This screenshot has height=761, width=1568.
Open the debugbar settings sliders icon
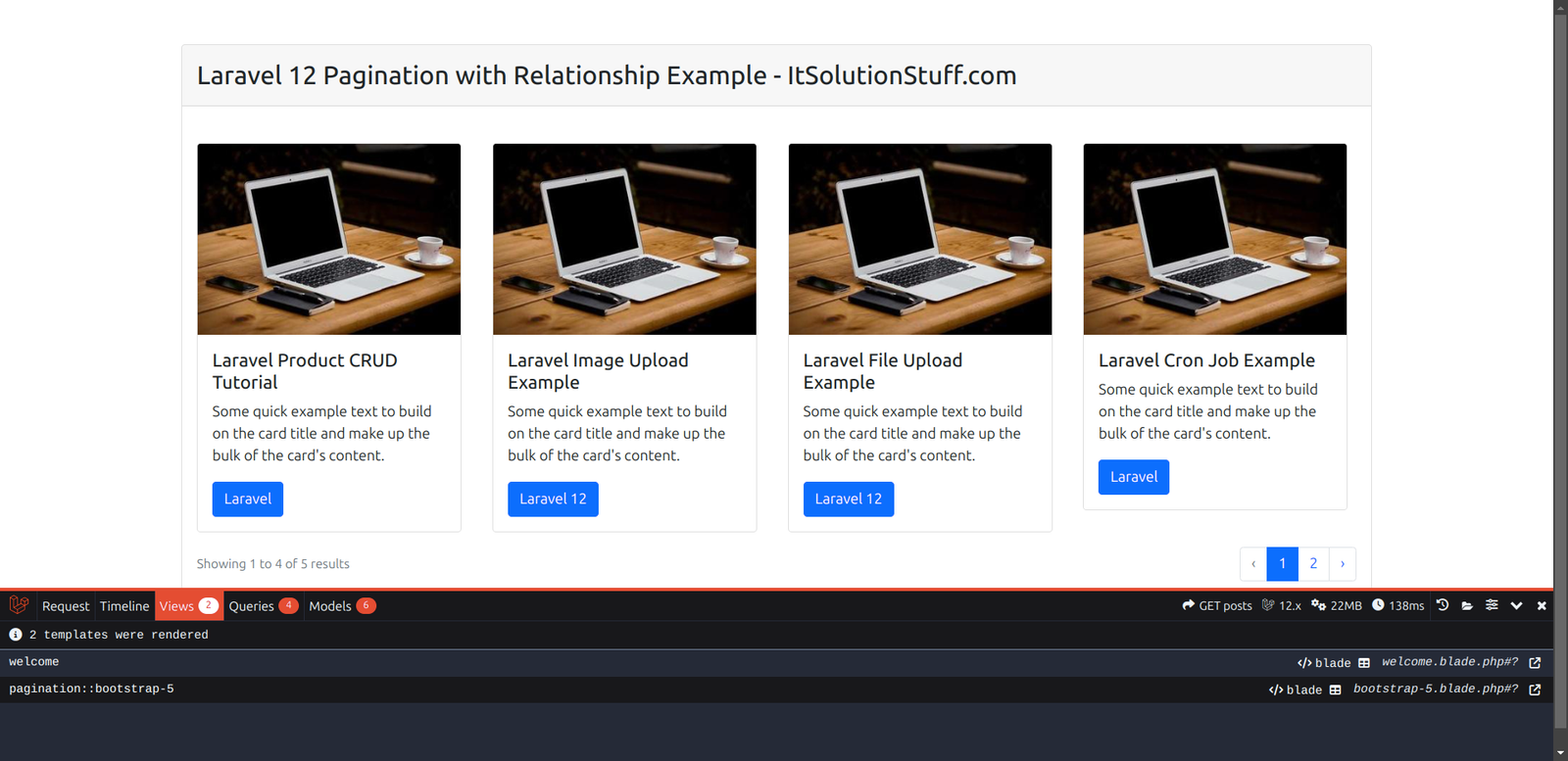tap(1492, 605)
